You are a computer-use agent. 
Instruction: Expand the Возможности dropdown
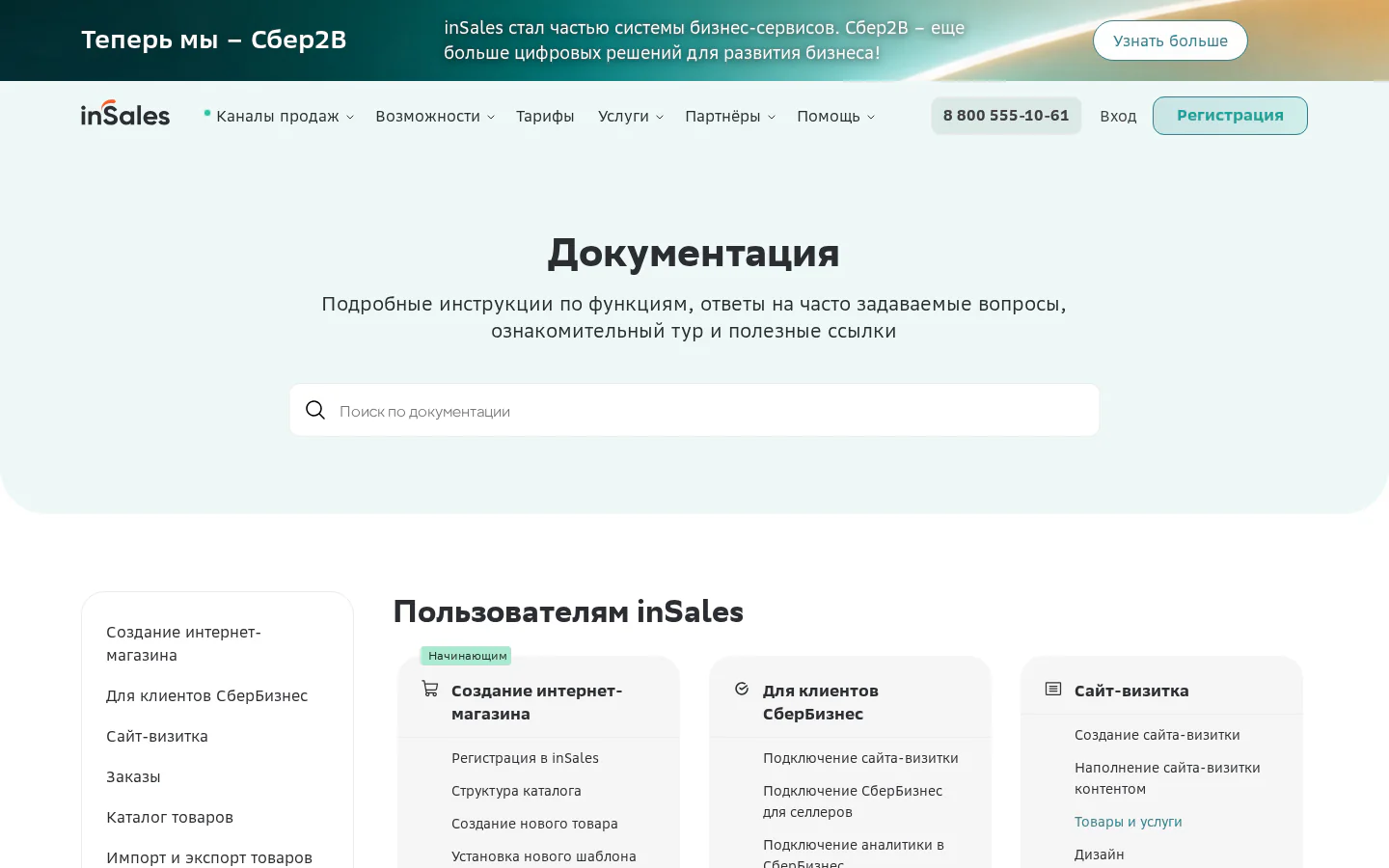coord(435,116)
